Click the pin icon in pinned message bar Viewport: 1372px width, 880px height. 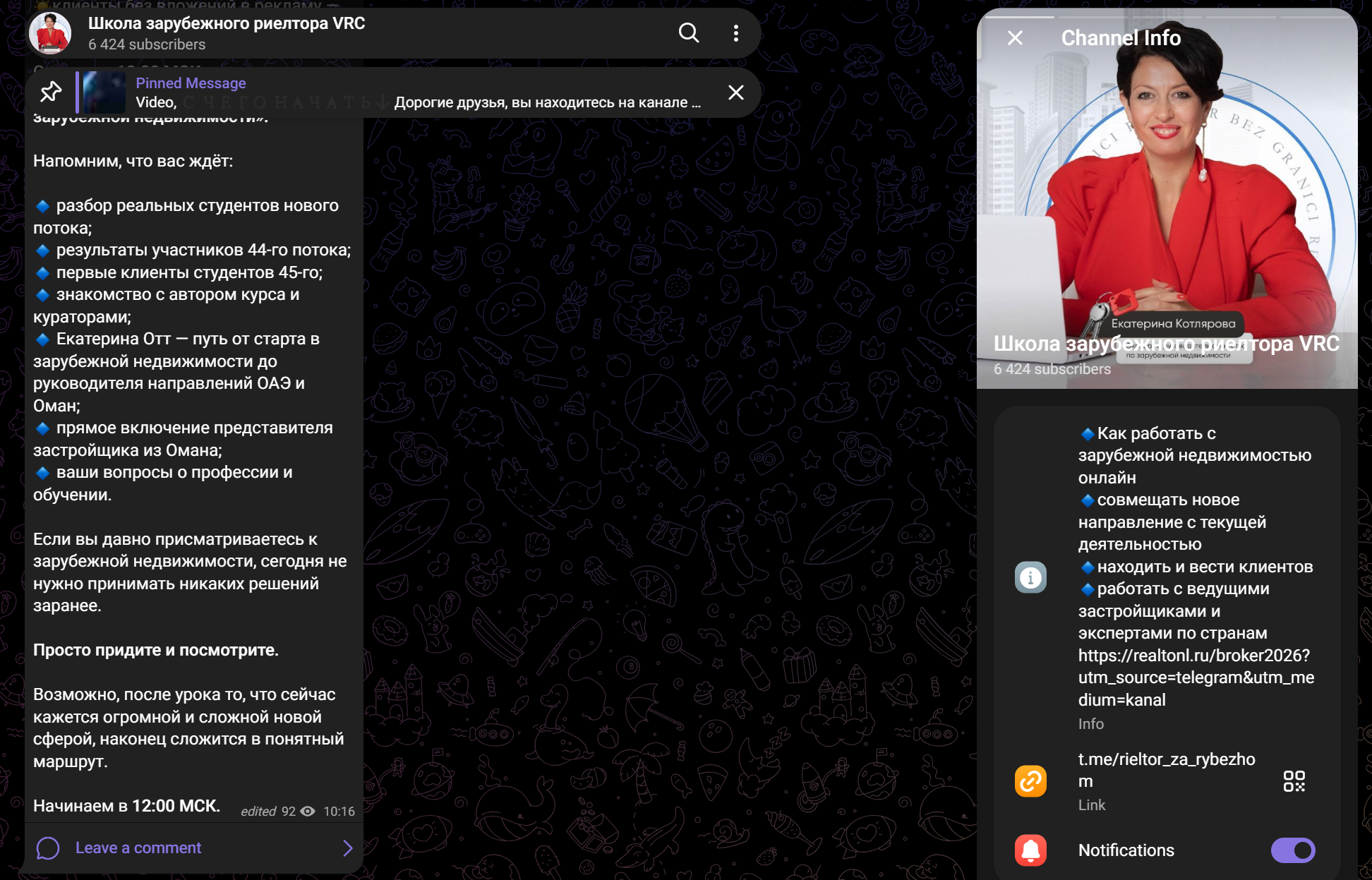[51, 92]
